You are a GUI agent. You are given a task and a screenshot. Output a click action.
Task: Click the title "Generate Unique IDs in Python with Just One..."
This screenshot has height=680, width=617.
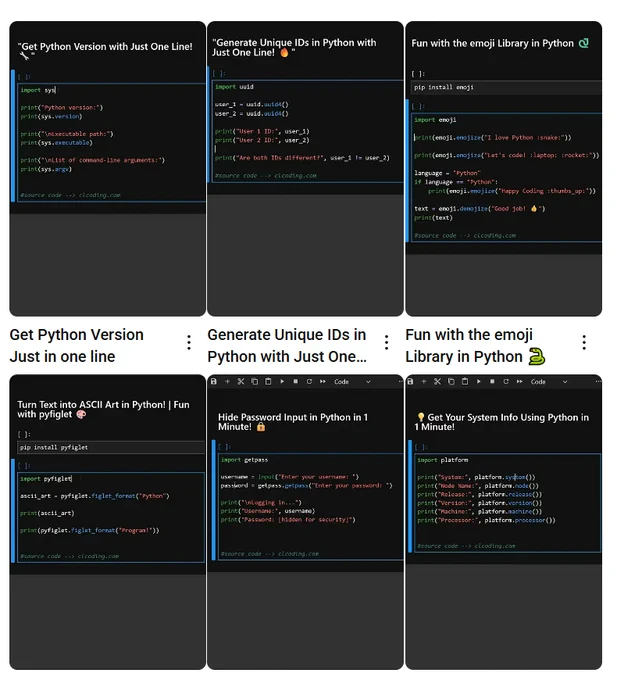point(287,346)
